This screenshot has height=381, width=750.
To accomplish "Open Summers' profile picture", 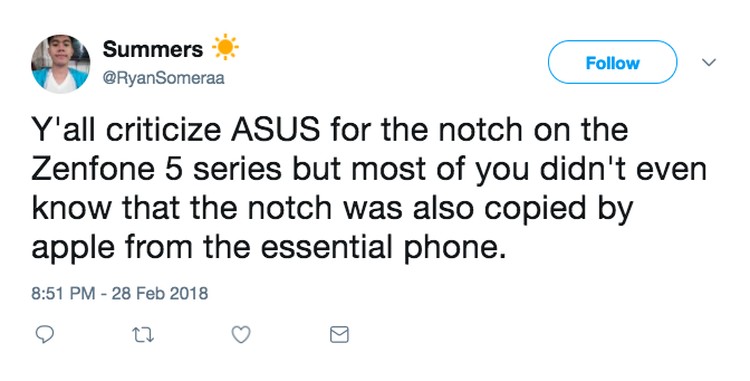I will point(61,64).
